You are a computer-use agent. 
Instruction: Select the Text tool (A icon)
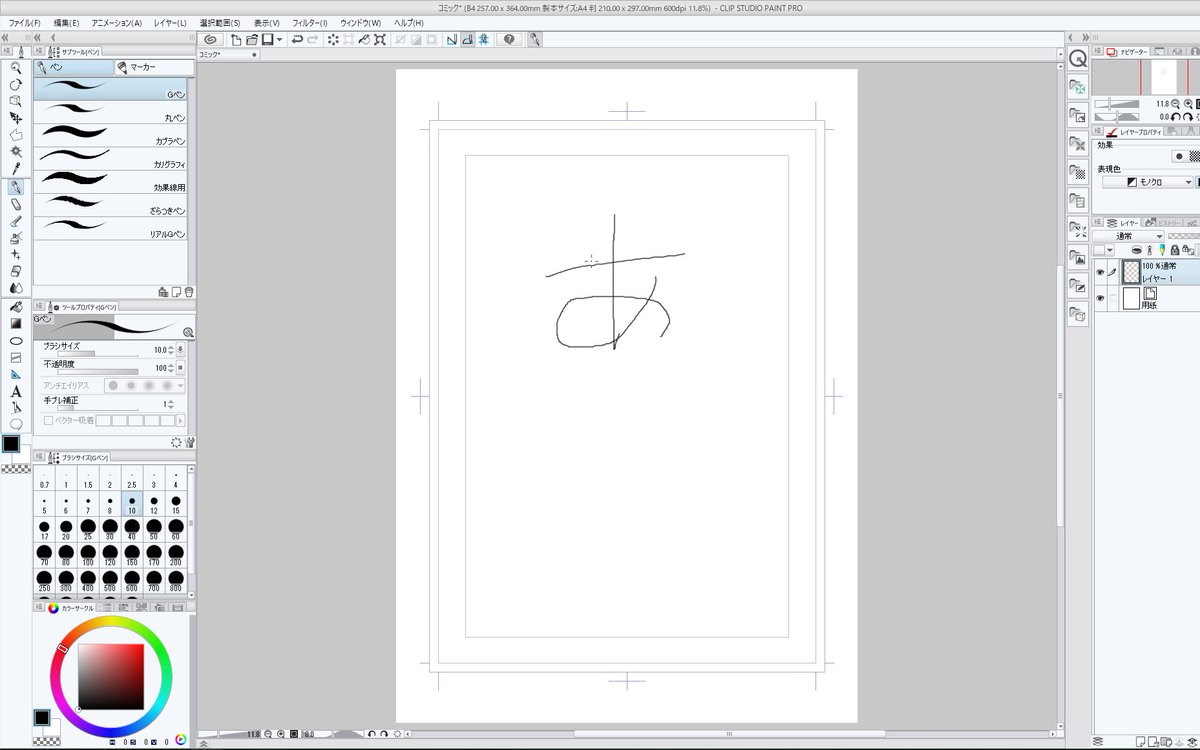[x=16, y=391]
